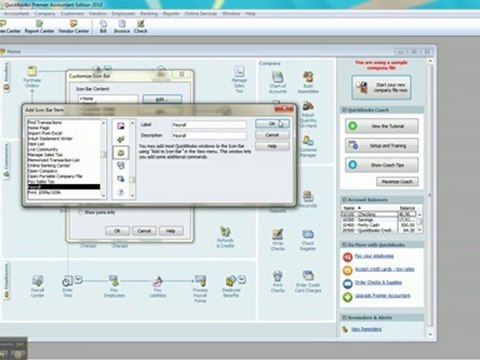Collapse the Do More with QuickBooks section

(x=344, y=245)
